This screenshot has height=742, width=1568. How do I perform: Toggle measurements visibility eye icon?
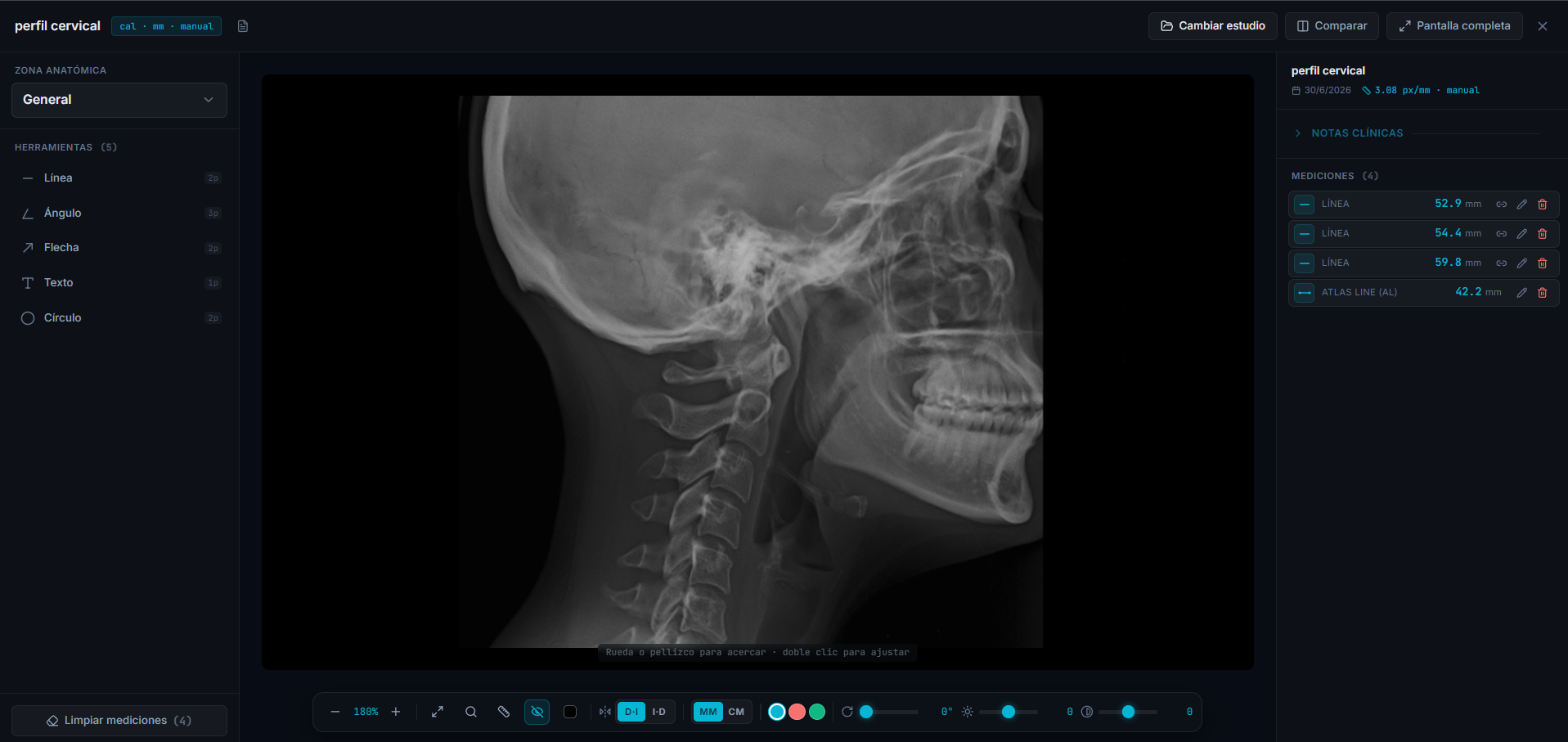(537, 712)
